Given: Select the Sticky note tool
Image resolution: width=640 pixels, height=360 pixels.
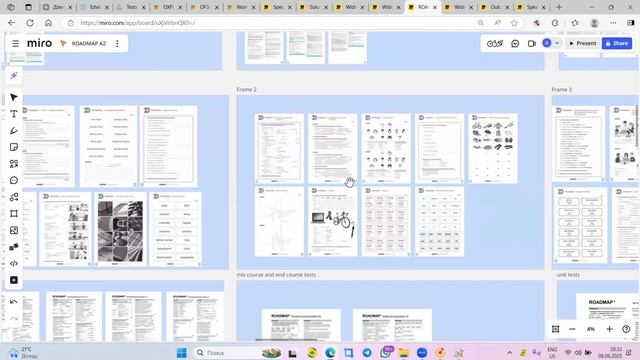Looking at the screenshot, I should tap(13, 147).
